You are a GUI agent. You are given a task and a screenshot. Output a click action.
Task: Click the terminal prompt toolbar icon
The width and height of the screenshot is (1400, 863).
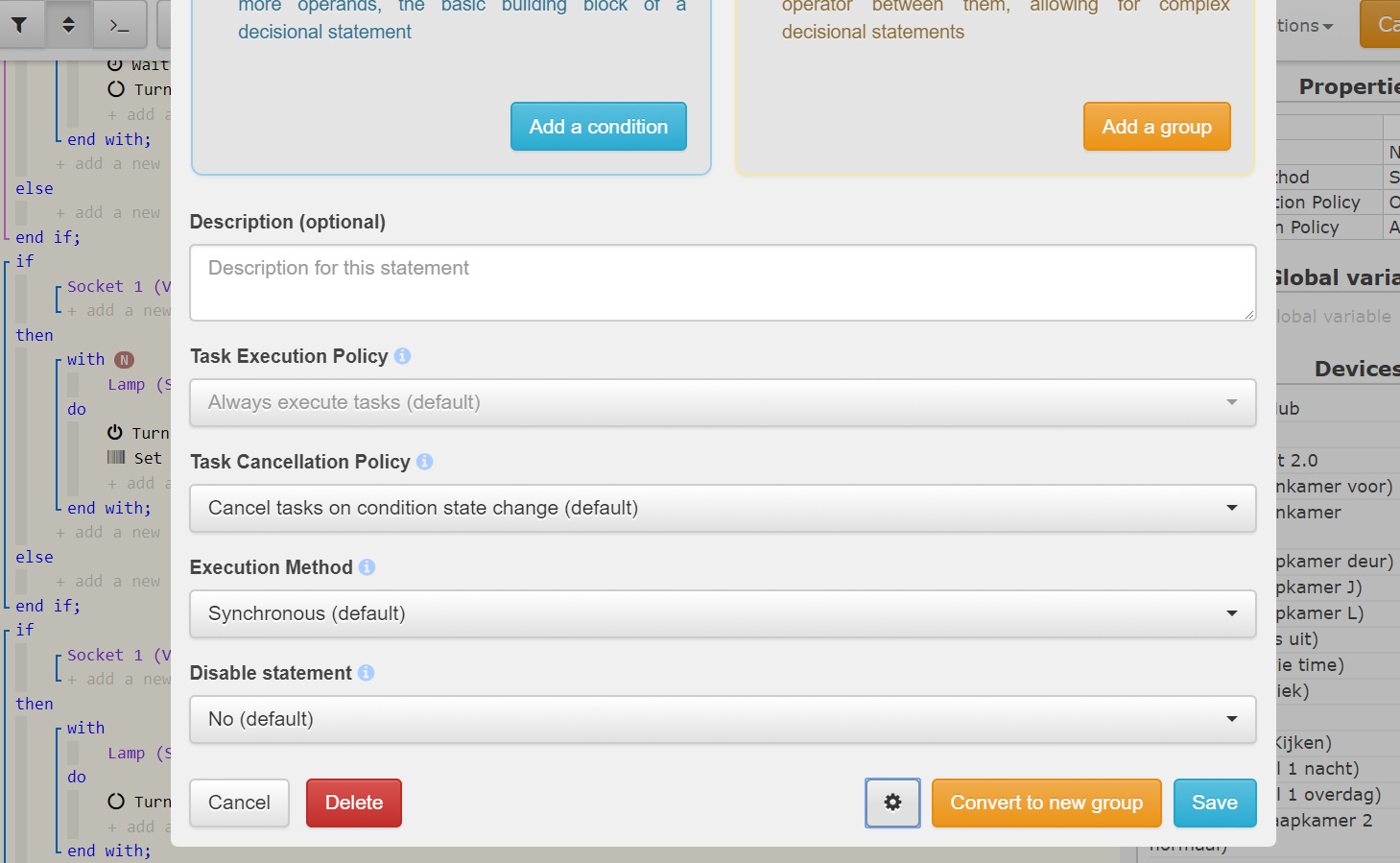pyautogui.click(x=119, y=25)
